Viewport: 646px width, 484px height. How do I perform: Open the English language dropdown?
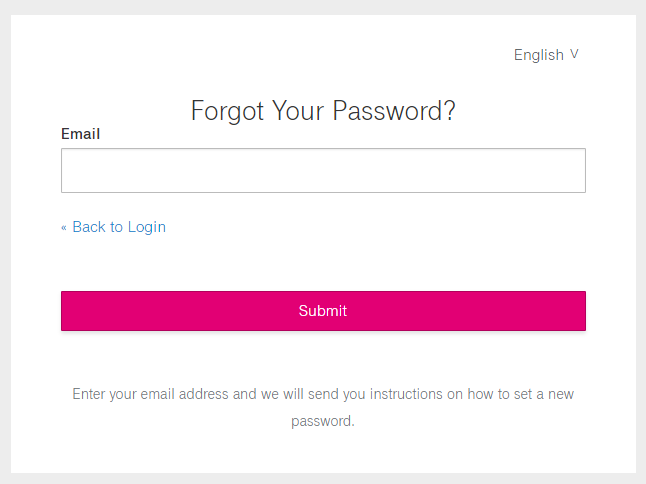click(546, 55)
